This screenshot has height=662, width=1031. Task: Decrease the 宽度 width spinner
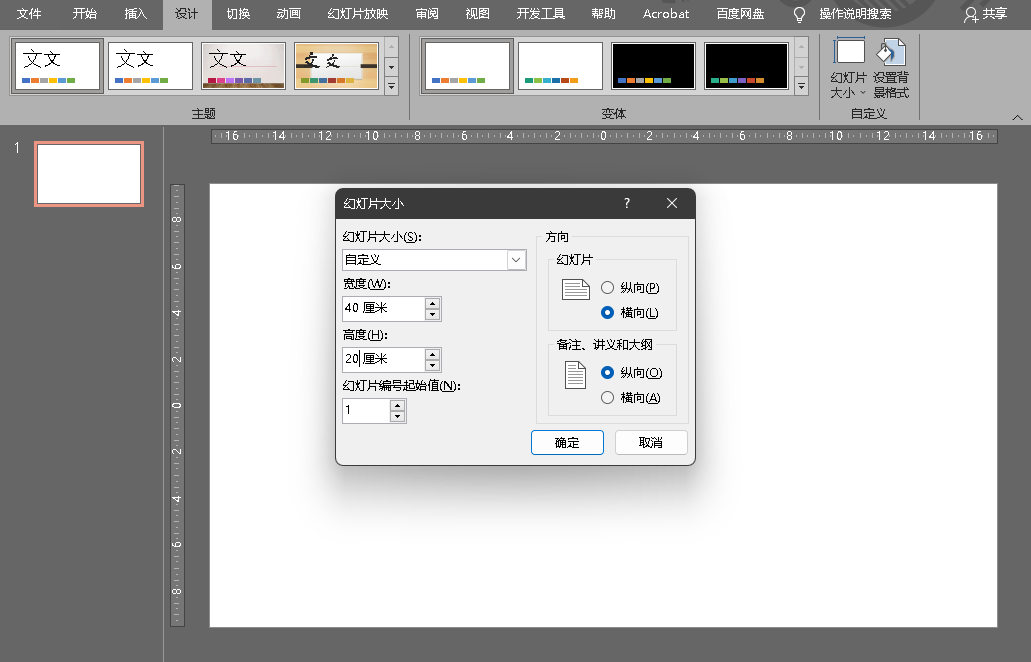point(432,314)
